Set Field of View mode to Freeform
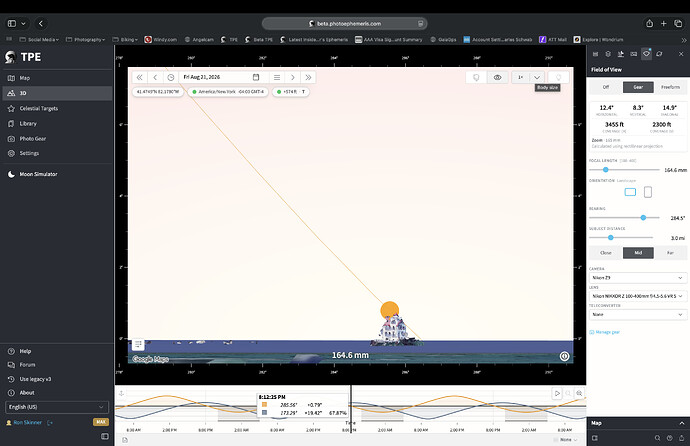690x446 pixels. point(670,87)
